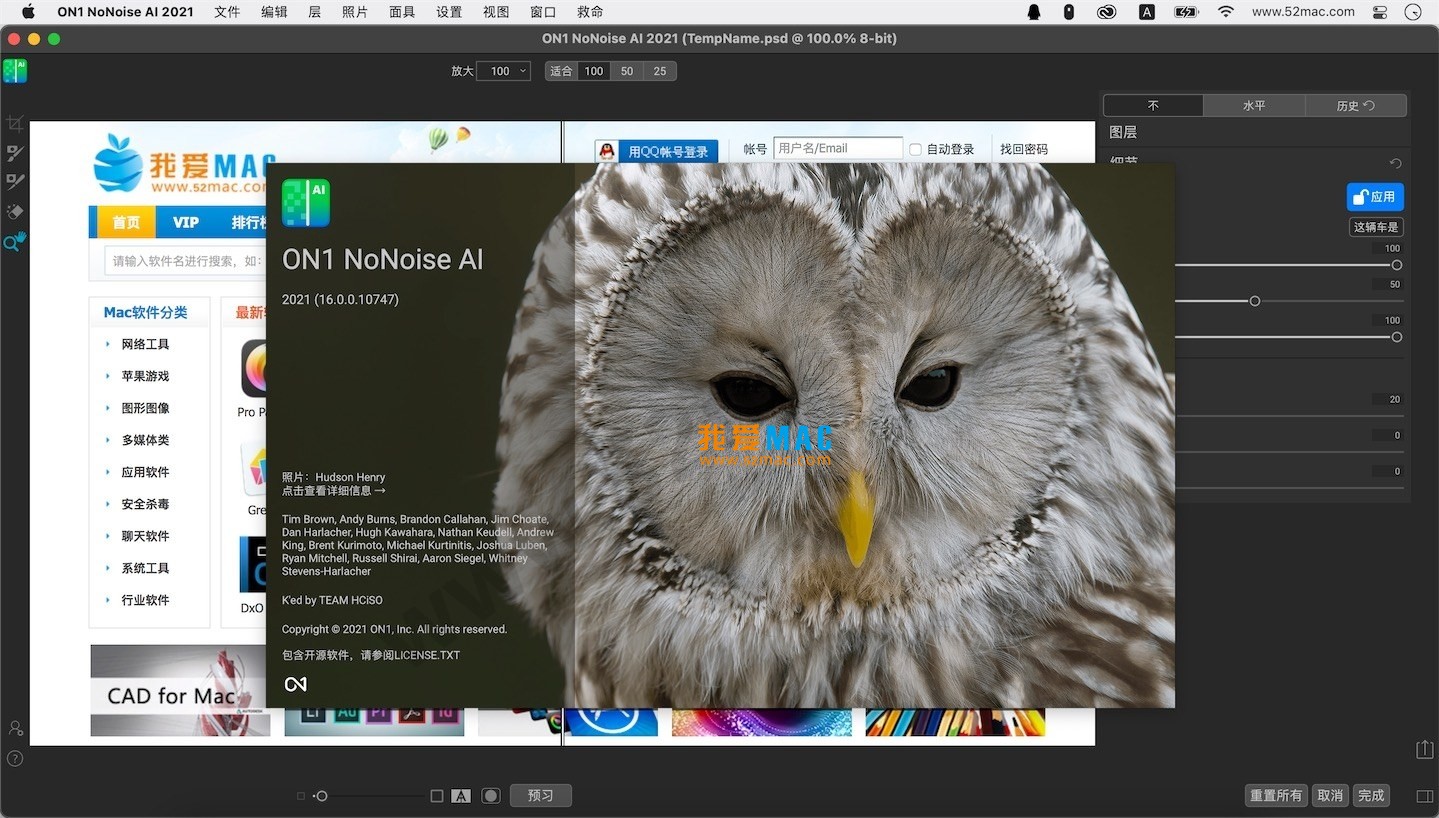Click the 这辆车是 button

click(1376, 227)
